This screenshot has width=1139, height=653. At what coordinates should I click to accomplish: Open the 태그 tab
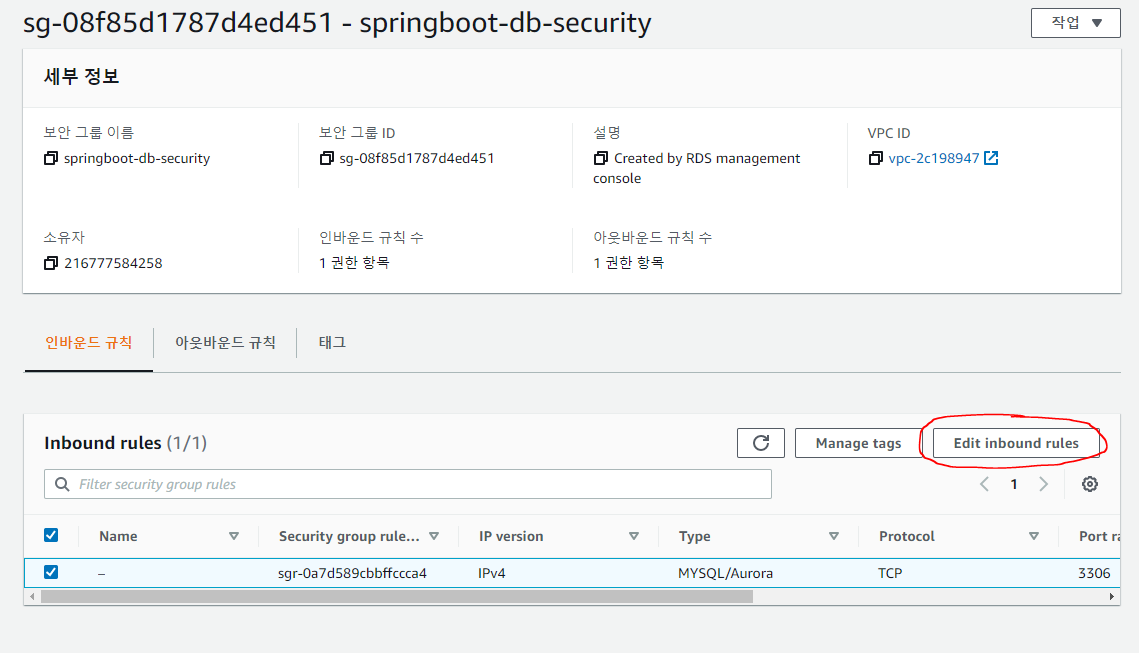[332, 342]
